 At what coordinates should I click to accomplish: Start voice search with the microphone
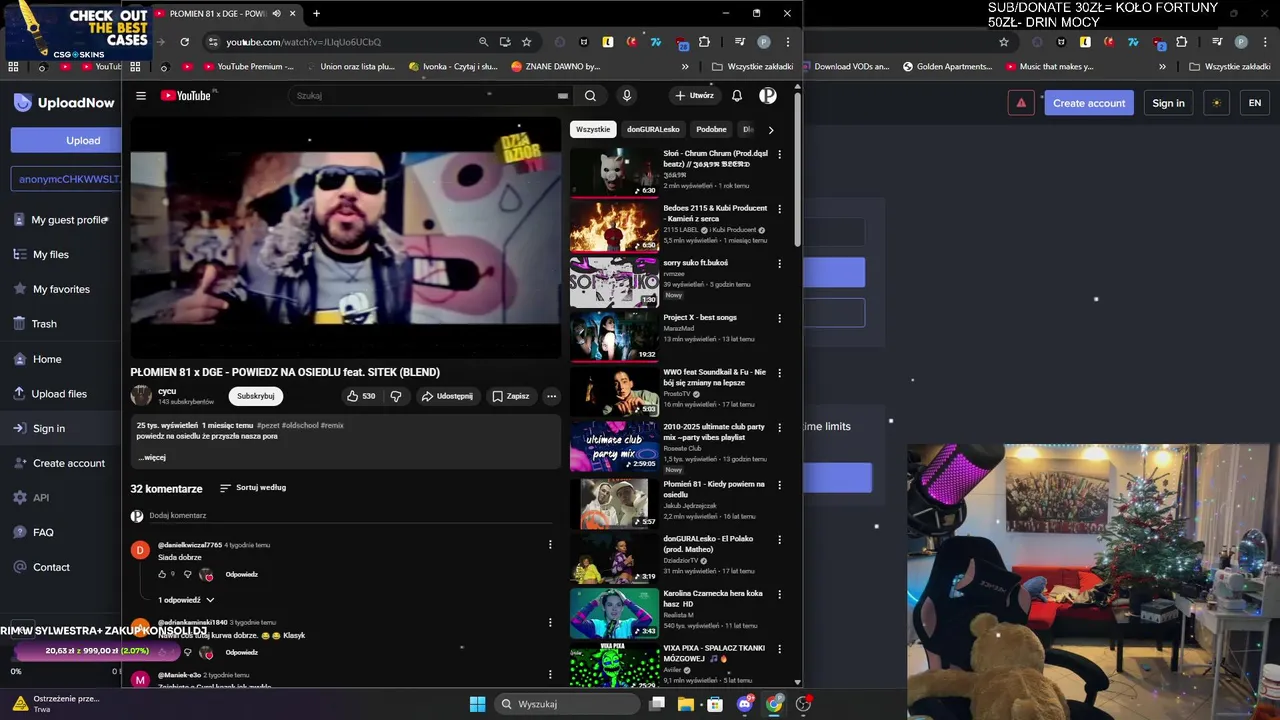[x=627, y=96]
